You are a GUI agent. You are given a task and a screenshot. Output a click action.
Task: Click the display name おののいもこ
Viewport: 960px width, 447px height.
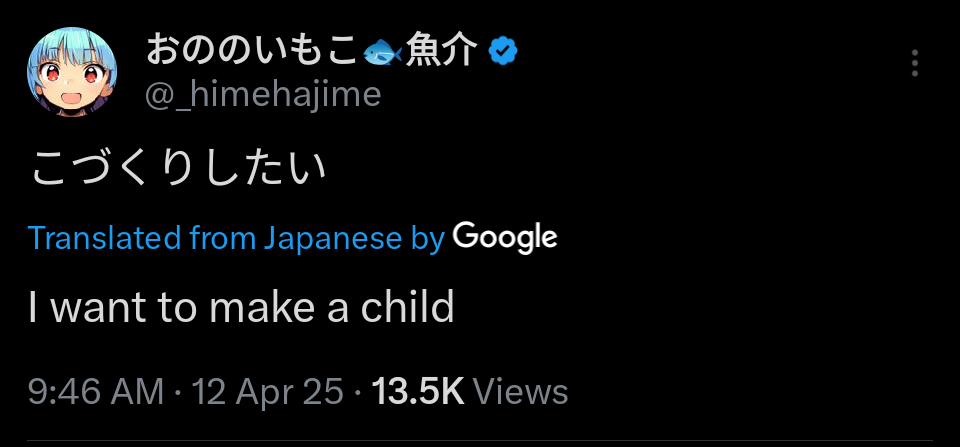251,49
